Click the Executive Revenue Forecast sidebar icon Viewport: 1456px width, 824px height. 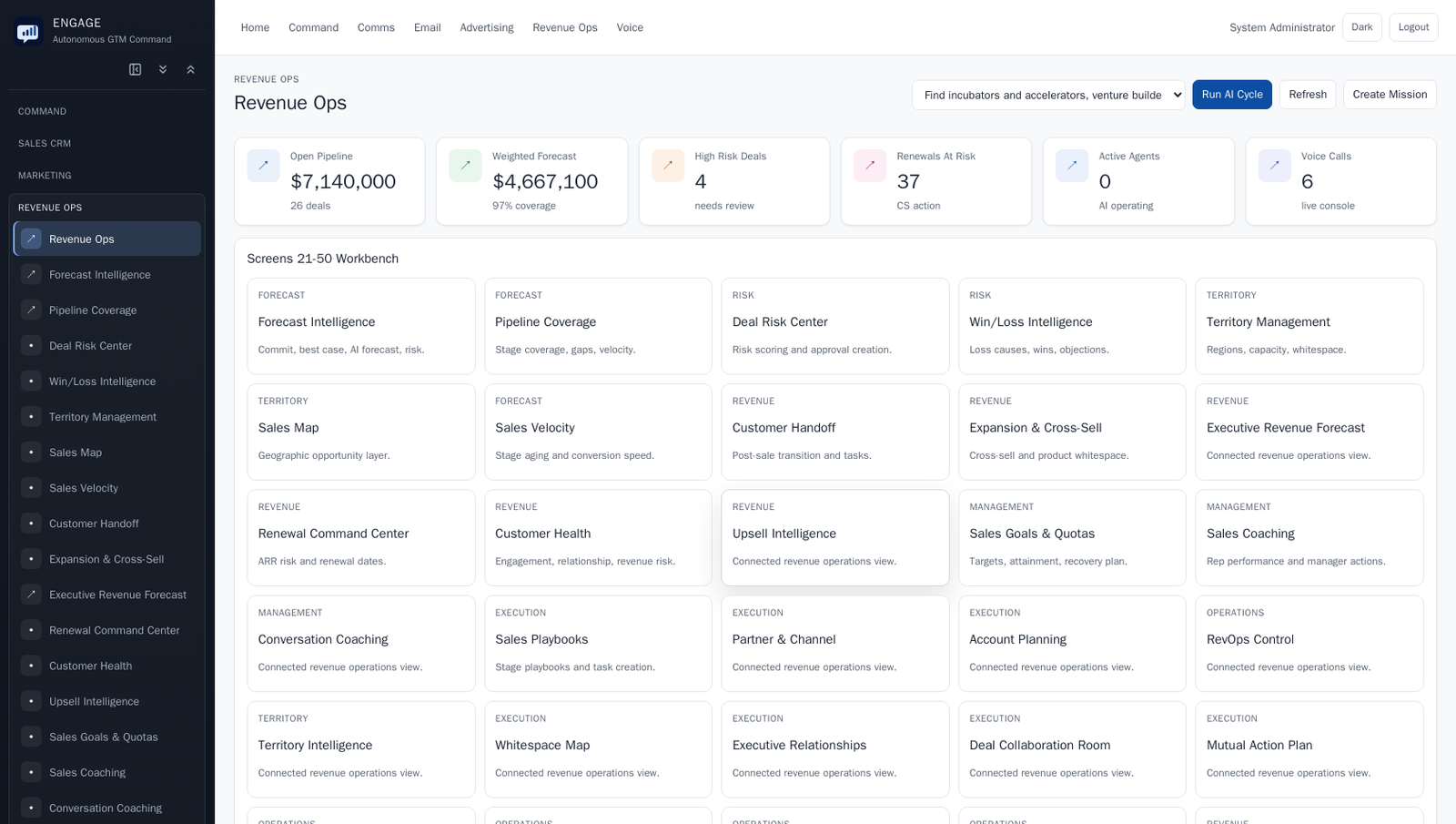pyautogui.click(x=31, y=594)
